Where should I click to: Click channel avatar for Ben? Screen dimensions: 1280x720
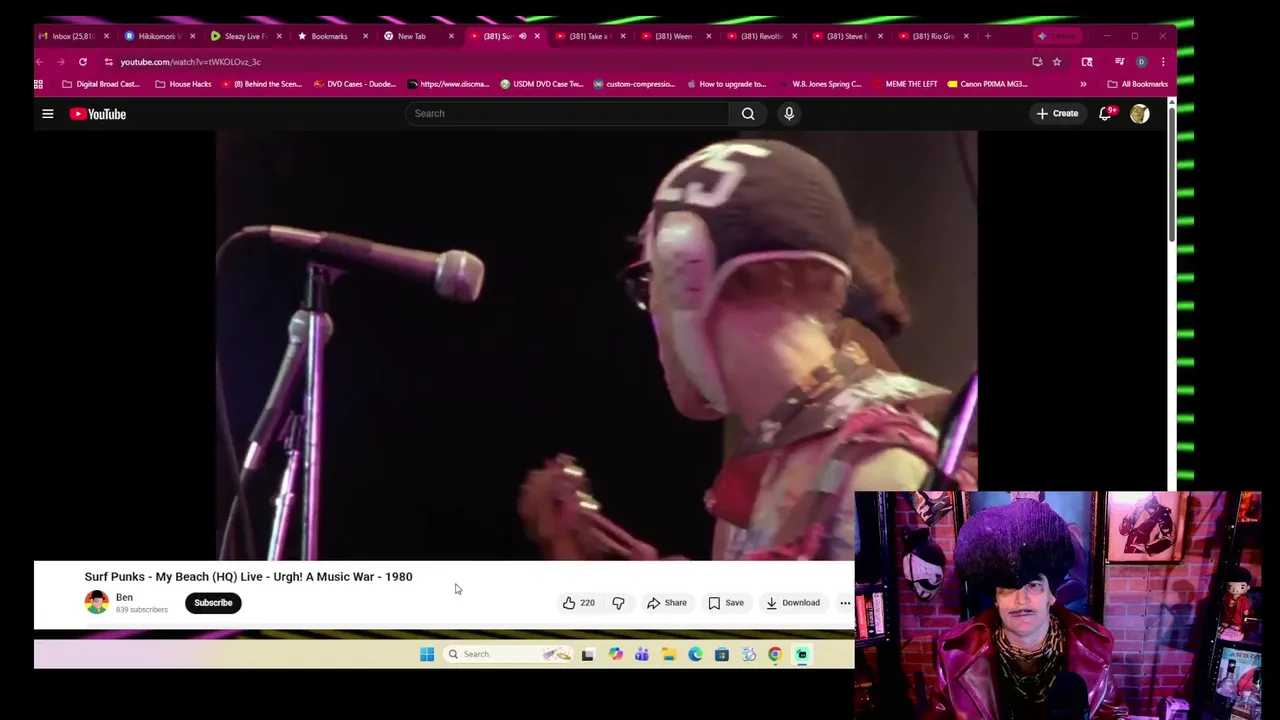click(97, 602)
